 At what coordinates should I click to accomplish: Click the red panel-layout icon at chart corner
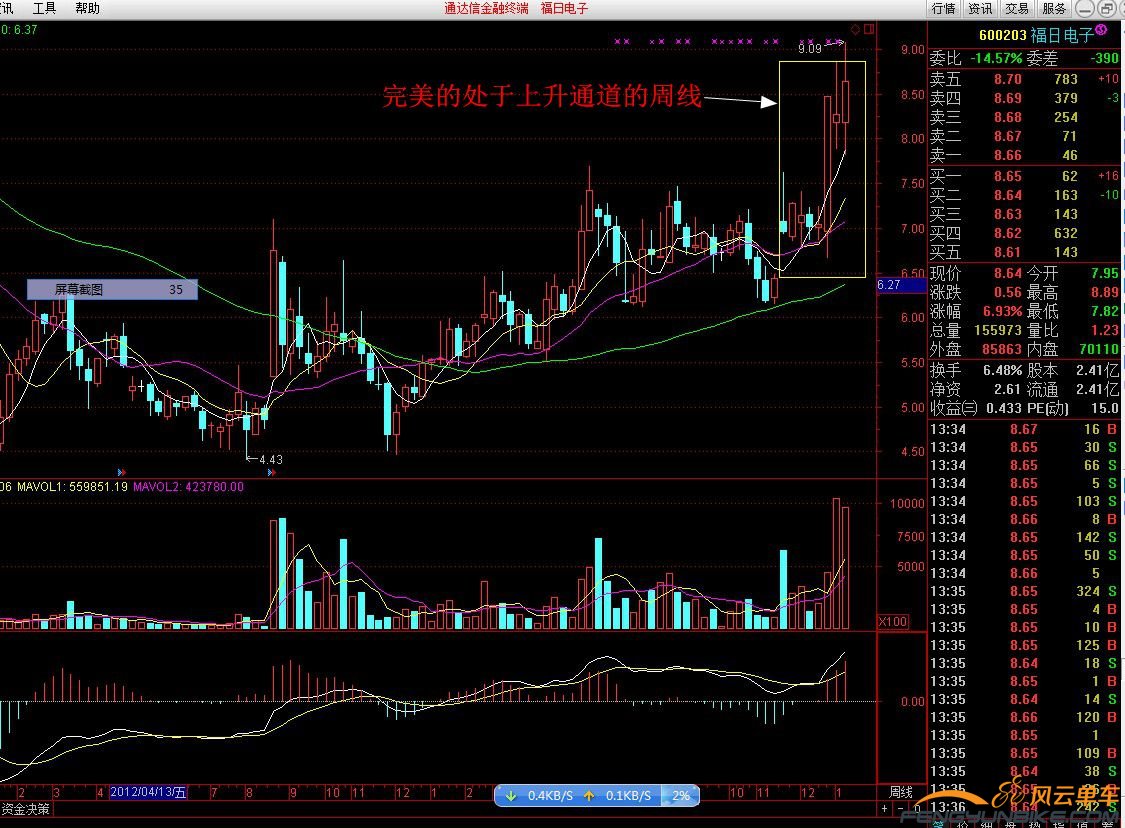867,28
